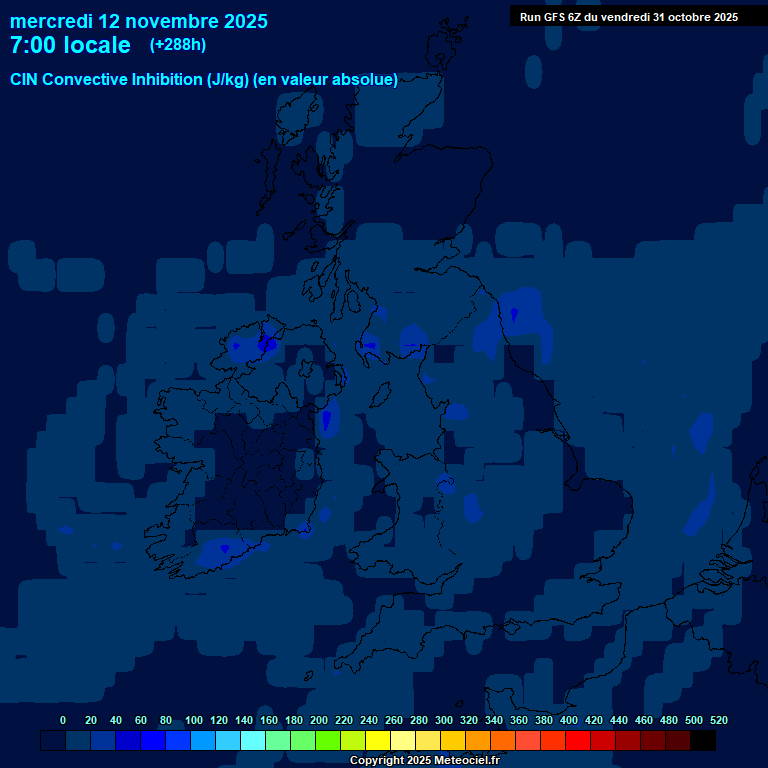This screenshot has width=768, height=768.
Task: Click the dark maroon swatch under 460
Action: pos(653,741)
